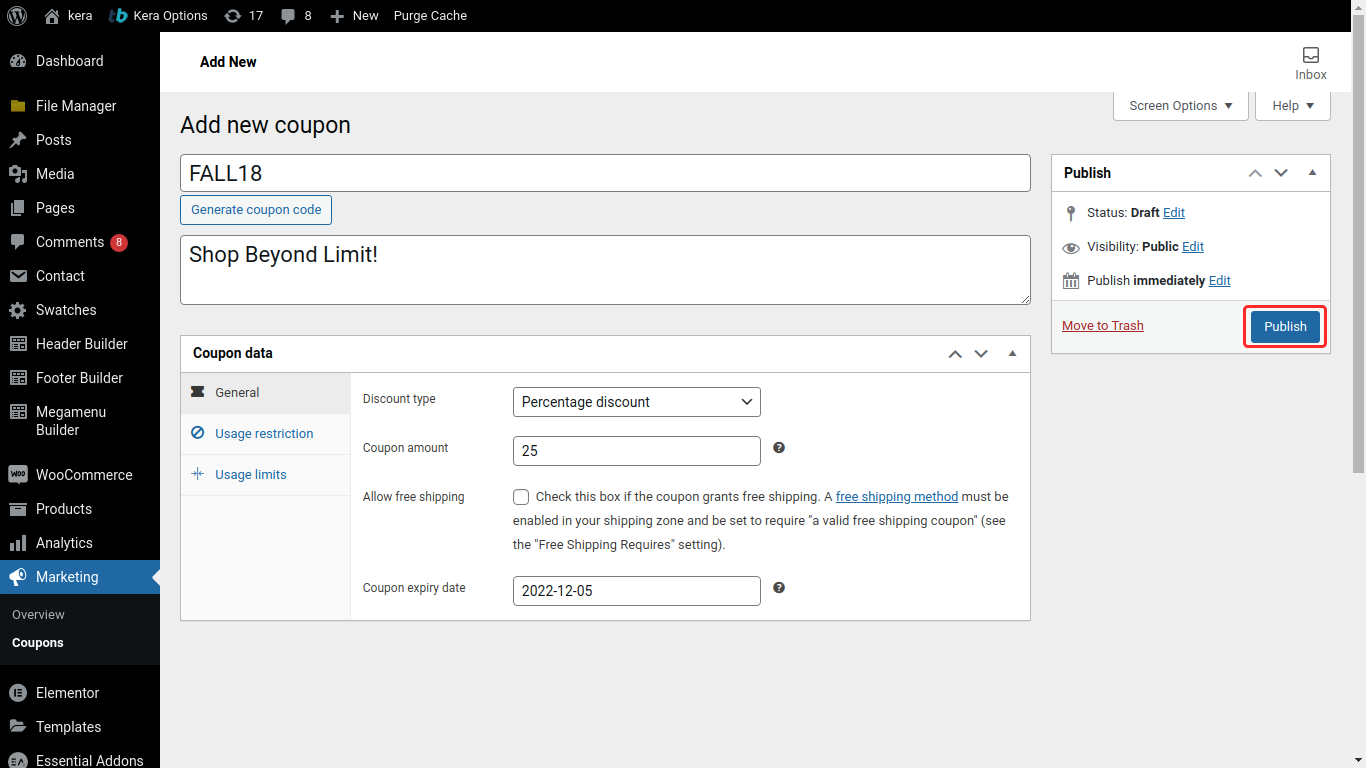1366x768 pixels.
Task: Open the Help dropdown tab
Action: [x=1293, y=106]
